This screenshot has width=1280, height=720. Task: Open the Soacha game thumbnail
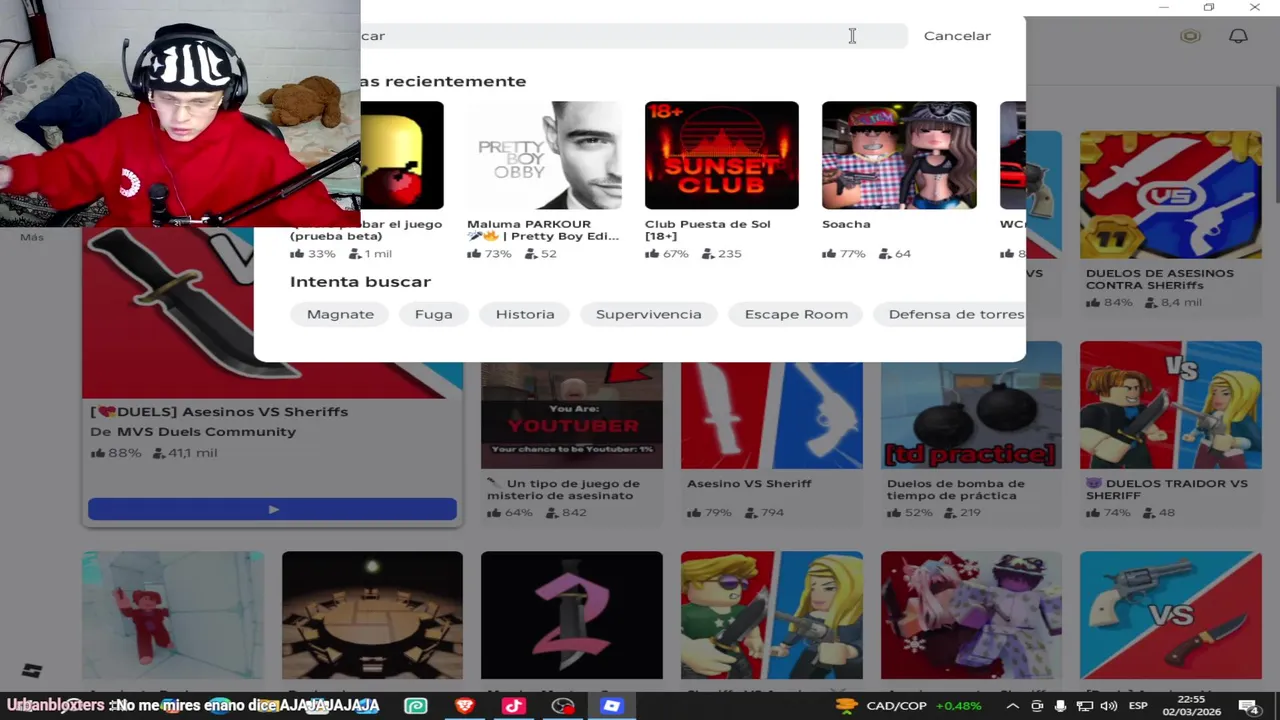[x=899, y=155]
